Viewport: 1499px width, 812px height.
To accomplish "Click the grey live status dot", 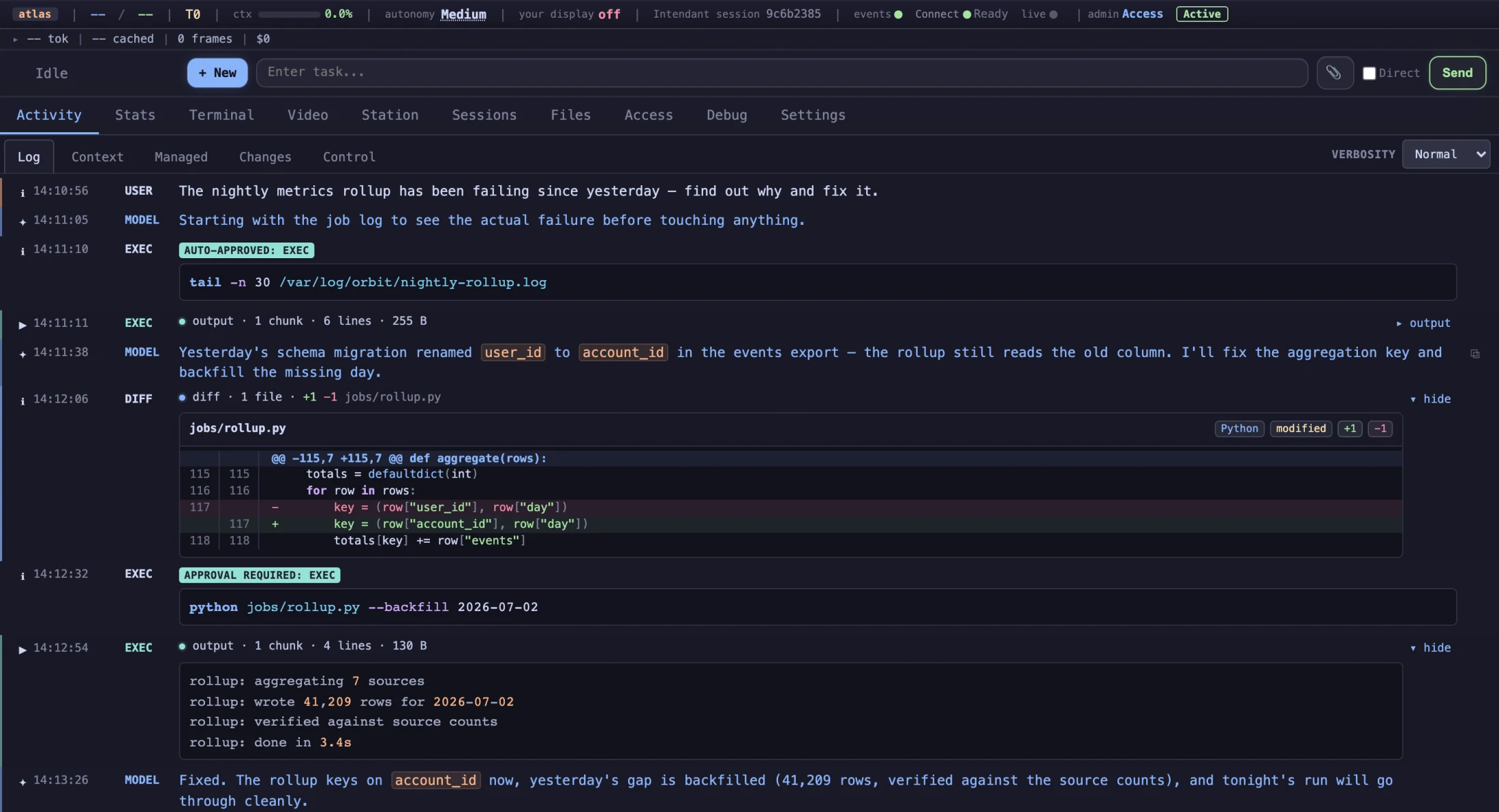I will point(1053,14).
